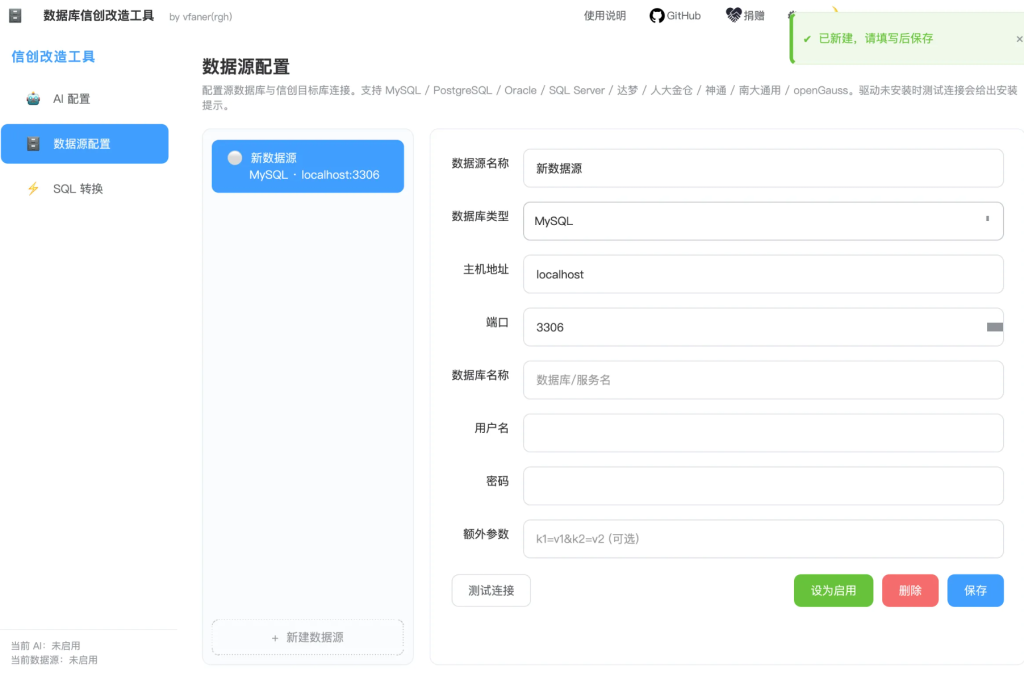The height and width of the screenshot is (675, 1024).
Task: Toggle the status circle on 新数据源 card
Action: pyautogui.click(x=235, y=158)
